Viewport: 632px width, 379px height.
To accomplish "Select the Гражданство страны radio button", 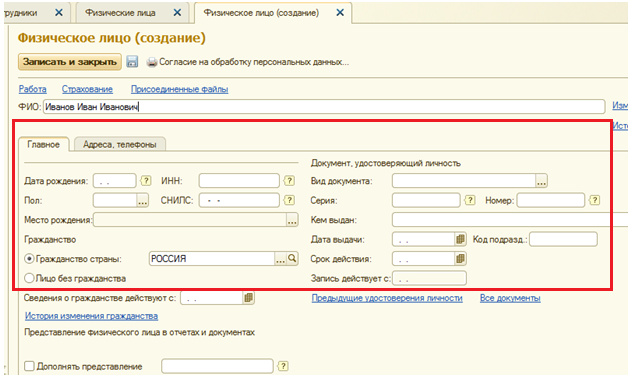I will pyautogui.click(x=29, y=259).
